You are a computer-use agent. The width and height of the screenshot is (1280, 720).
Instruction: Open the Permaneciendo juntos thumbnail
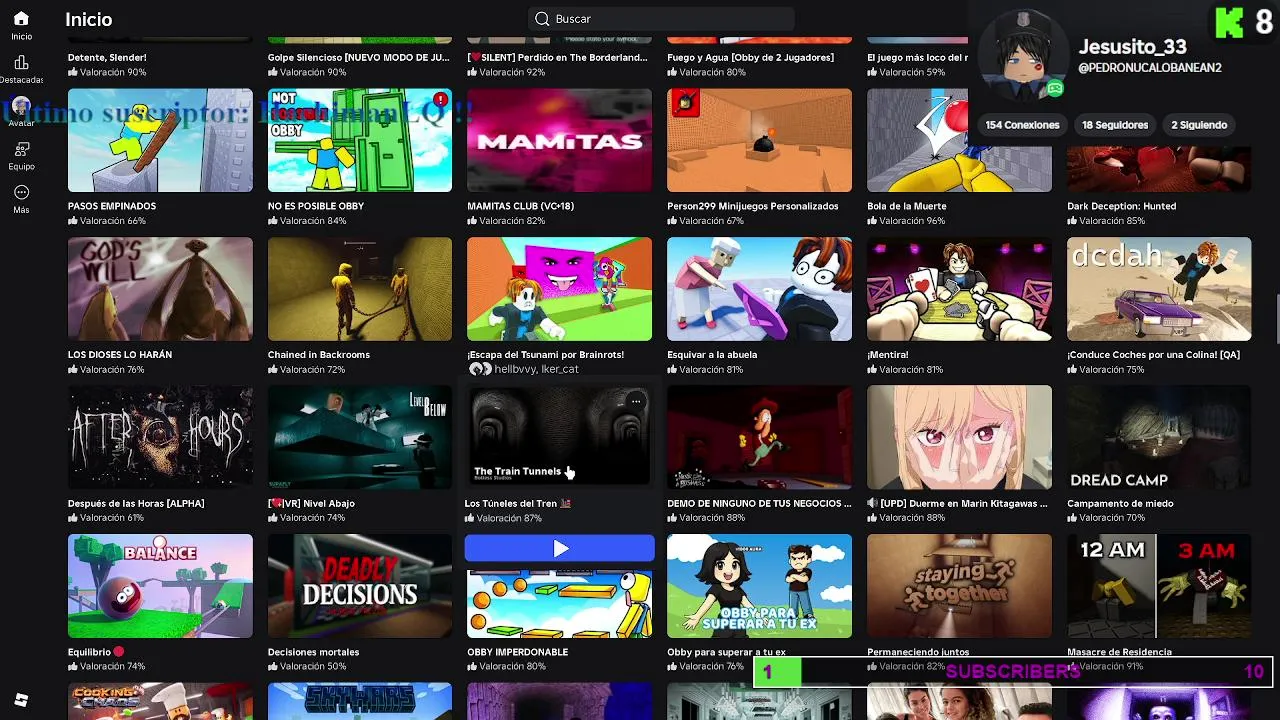pos(959,586)
